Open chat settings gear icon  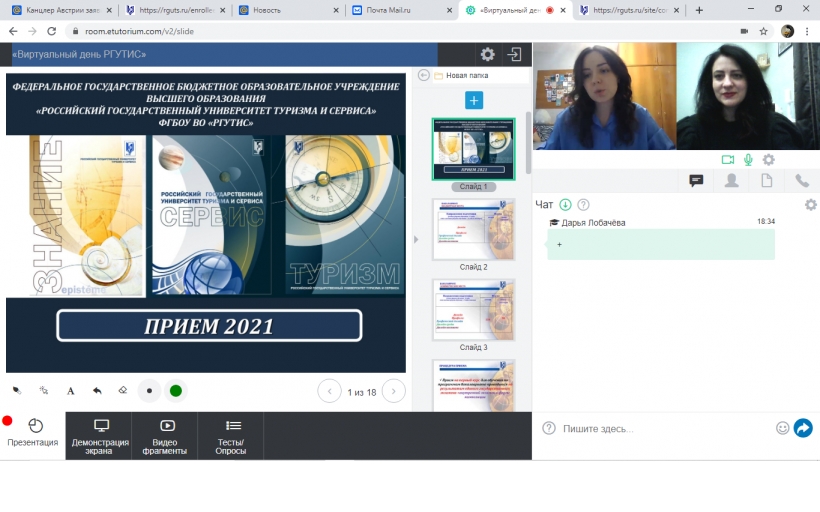click(x=811, y=204)
